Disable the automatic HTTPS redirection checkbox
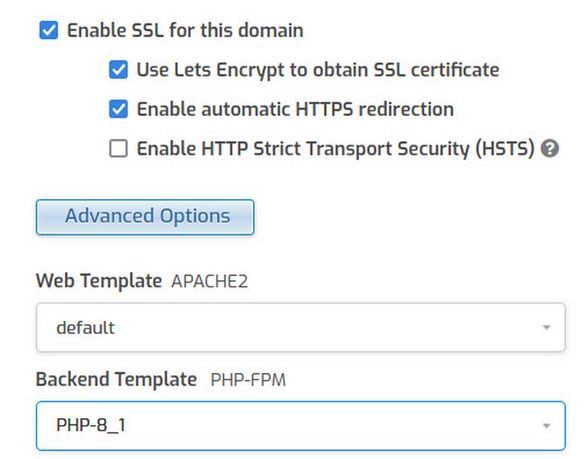The image size is (588, 459). tap(118, 109)
